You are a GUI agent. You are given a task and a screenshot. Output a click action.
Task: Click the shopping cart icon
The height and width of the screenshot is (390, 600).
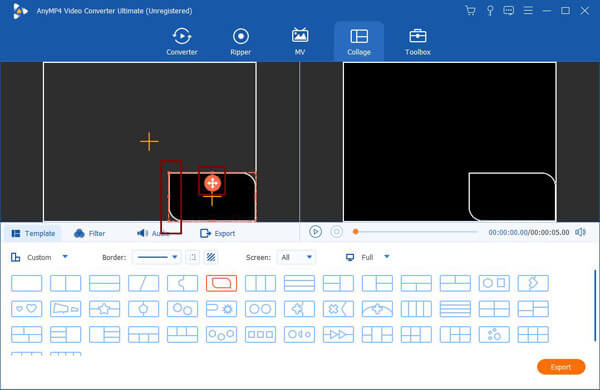470,10
